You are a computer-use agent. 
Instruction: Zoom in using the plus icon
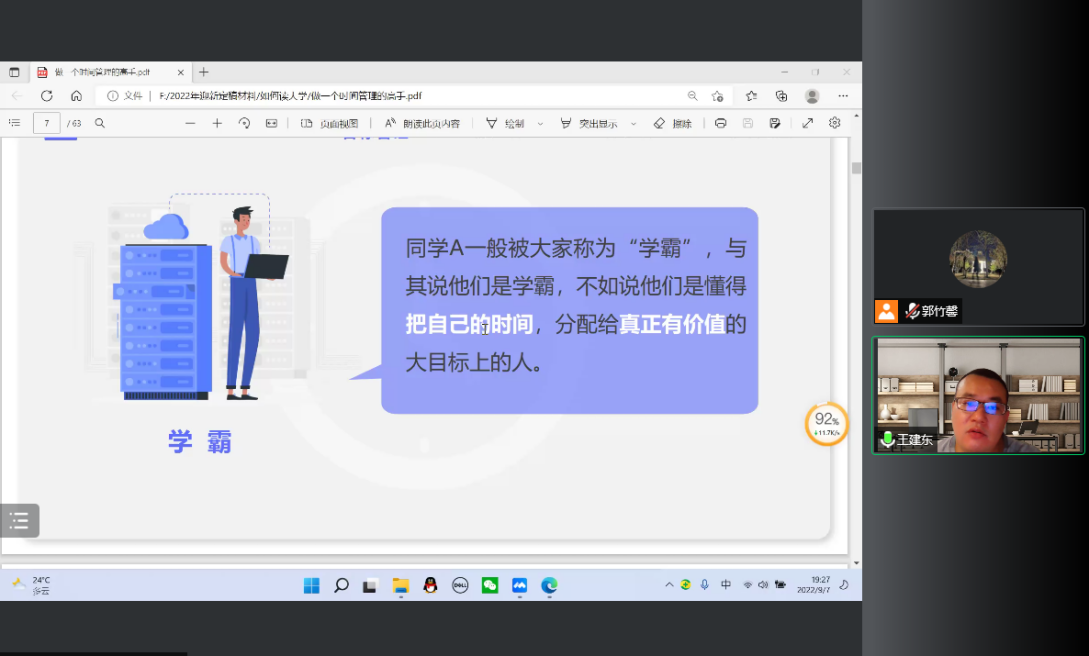217,123
